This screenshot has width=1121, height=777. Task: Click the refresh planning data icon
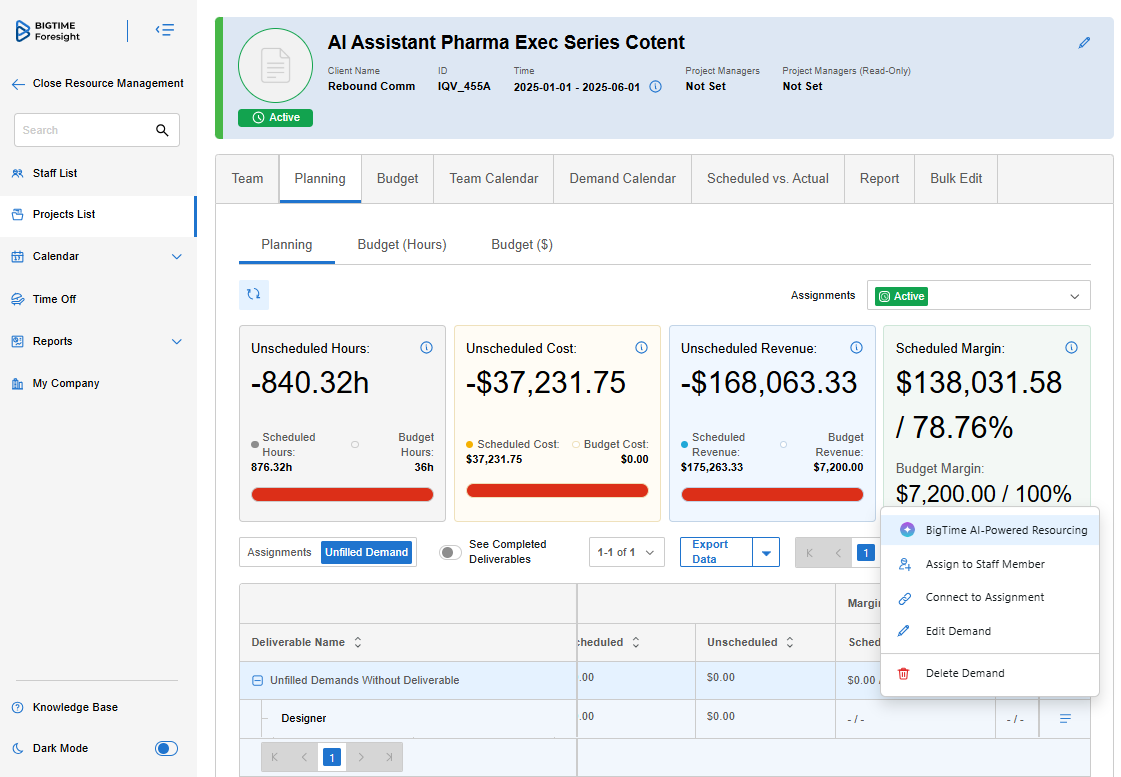[x=254, y=294]
